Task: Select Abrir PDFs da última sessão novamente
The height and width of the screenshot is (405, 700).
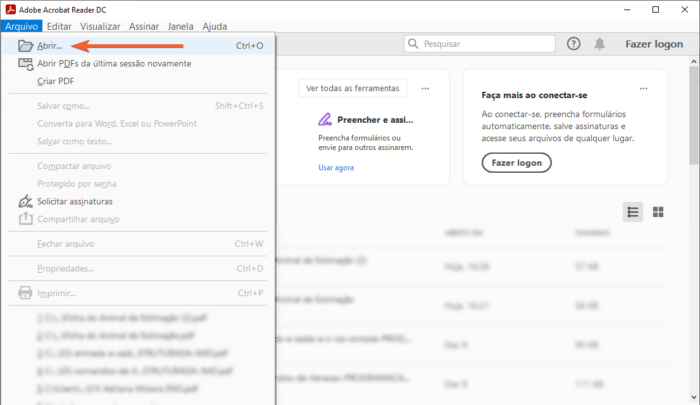Action: click(138, 63)
